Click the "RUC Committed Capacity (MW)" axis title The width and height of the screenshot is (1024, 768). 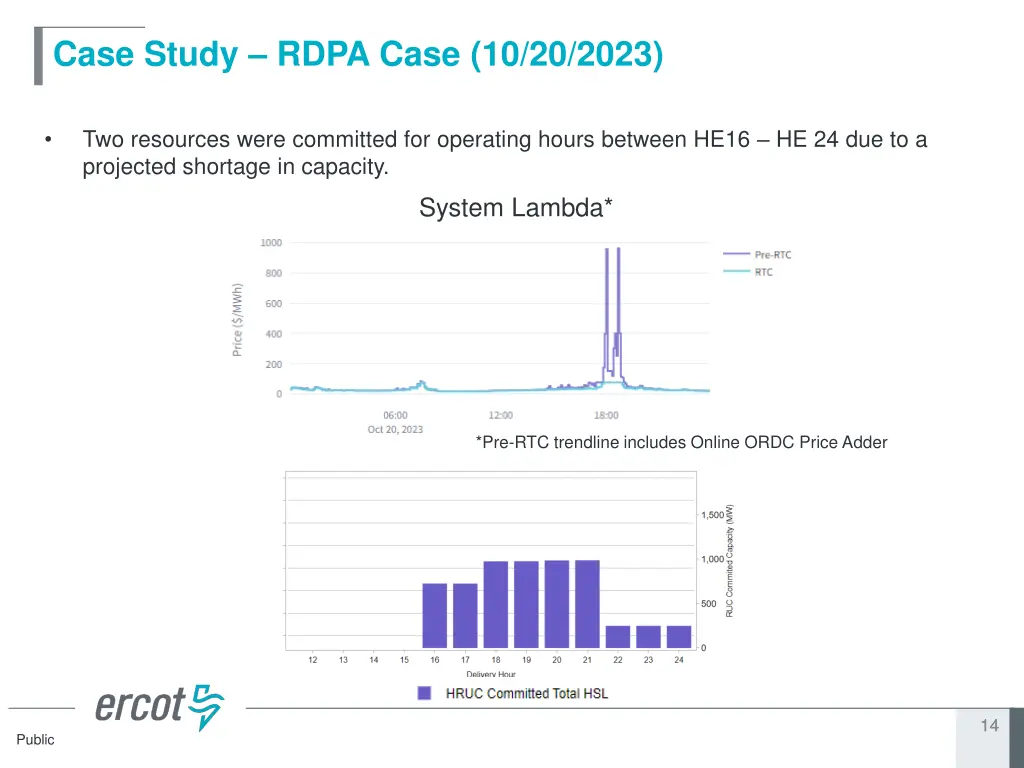730,560
